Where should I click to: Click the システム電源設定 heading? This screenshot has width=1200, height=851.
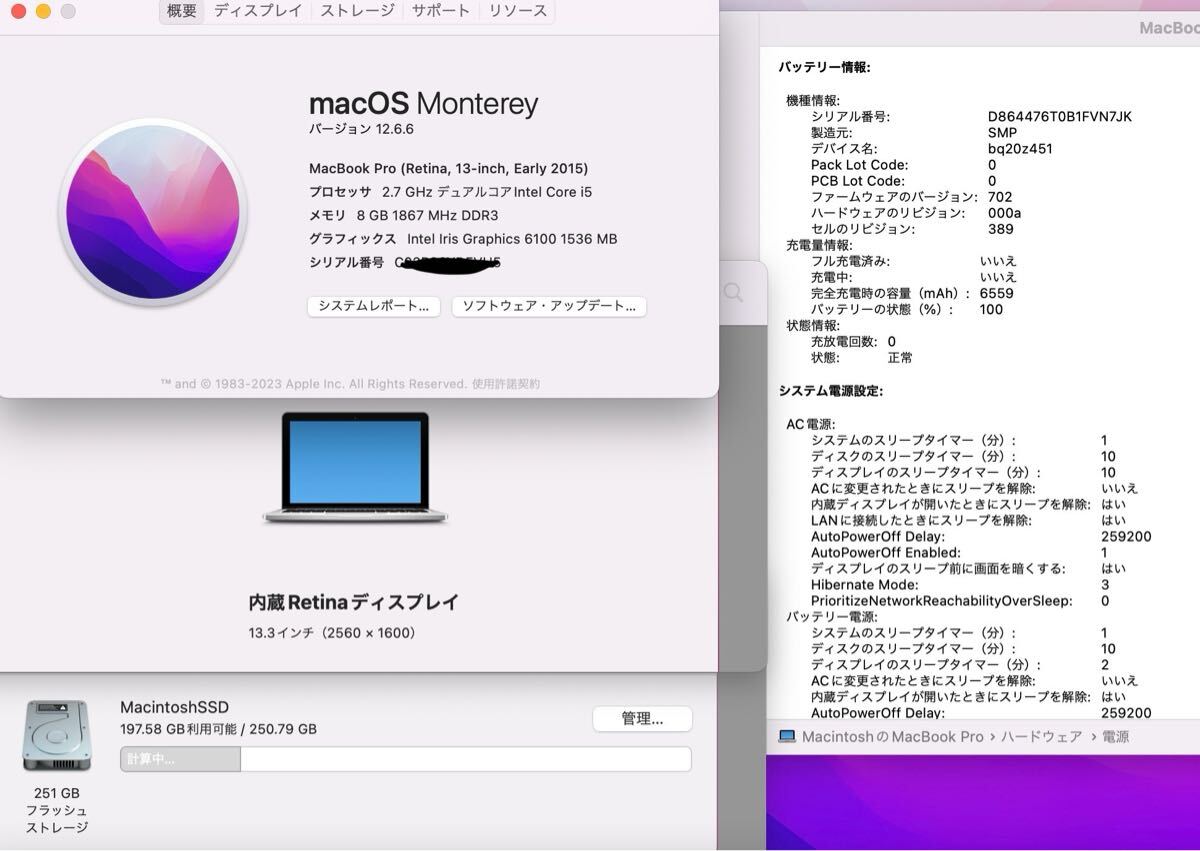coord(831,391)
